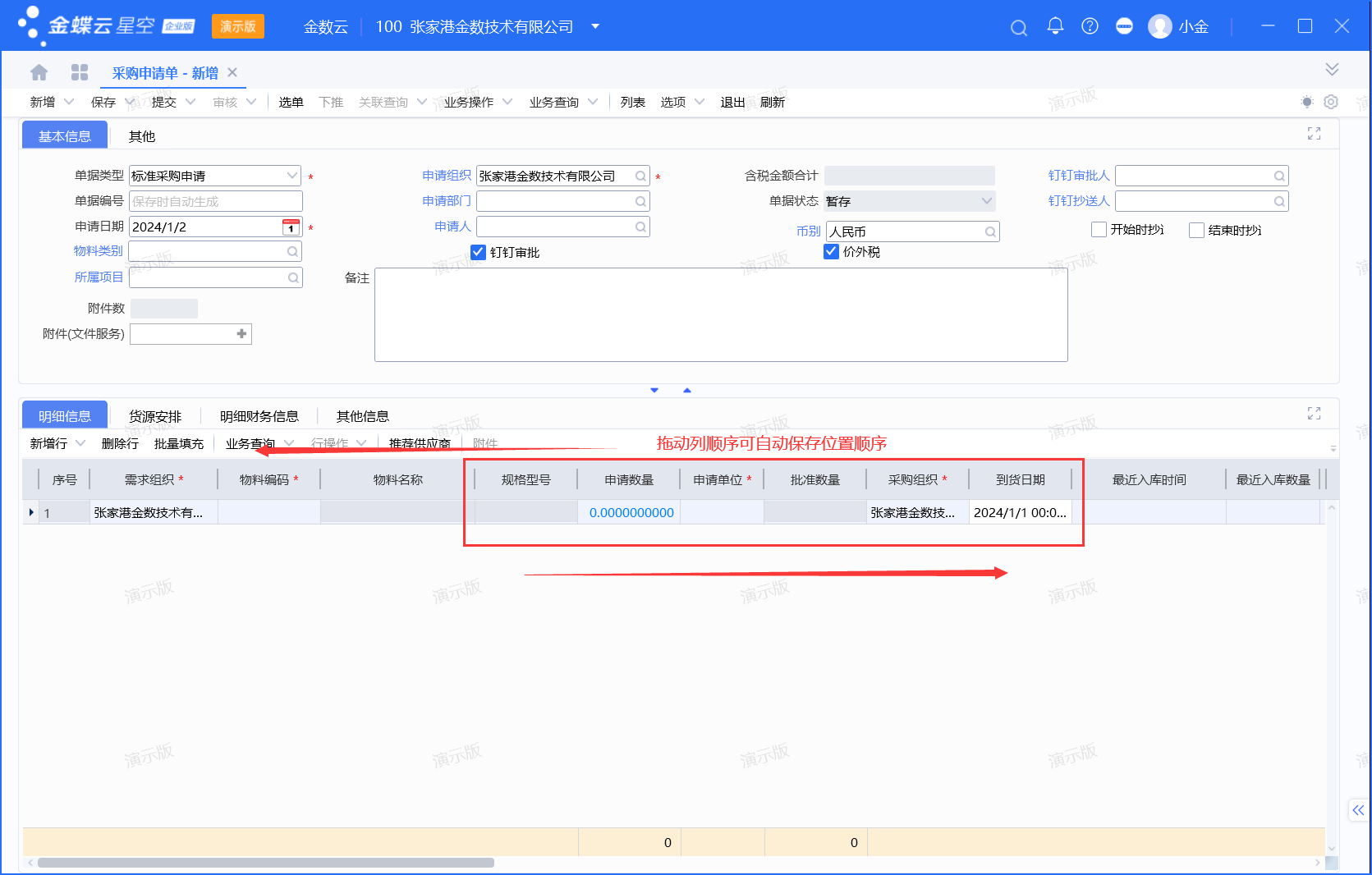Expand the 业务操作 dropdown arrow

(507, 102)
